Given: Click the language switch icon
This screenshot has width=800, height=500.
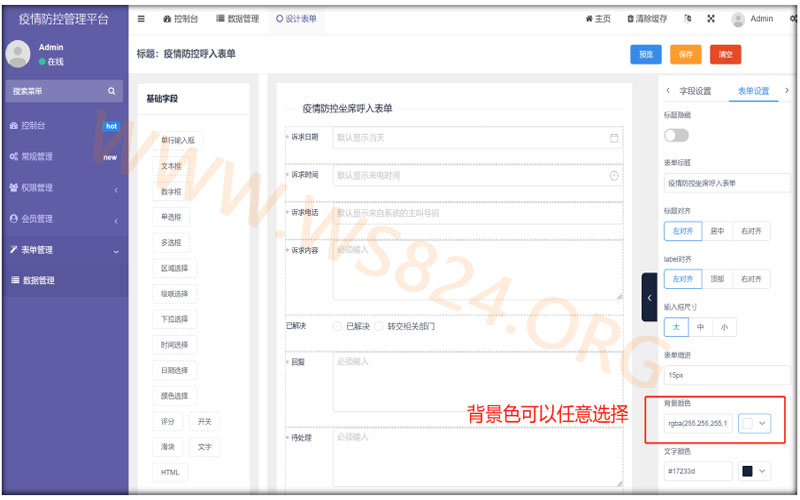Looking at the screenshot, I should [x=688, y=19].
